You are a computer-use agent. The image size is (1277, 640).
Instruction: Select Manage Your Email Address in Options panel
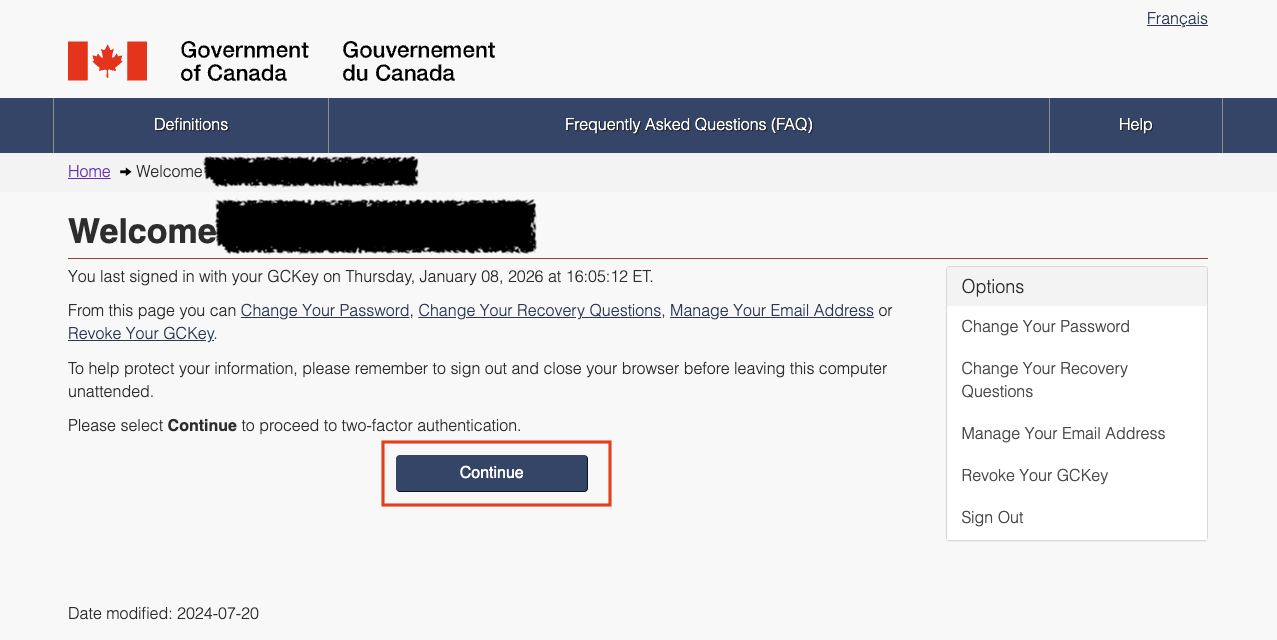click(x=1063, y=434)
